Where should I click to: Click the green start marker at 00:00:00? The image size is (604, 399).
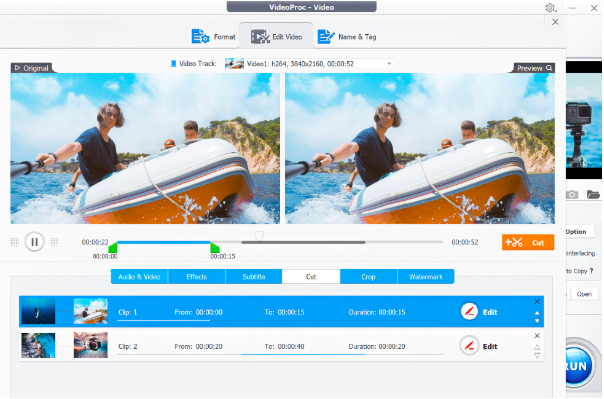113,248
